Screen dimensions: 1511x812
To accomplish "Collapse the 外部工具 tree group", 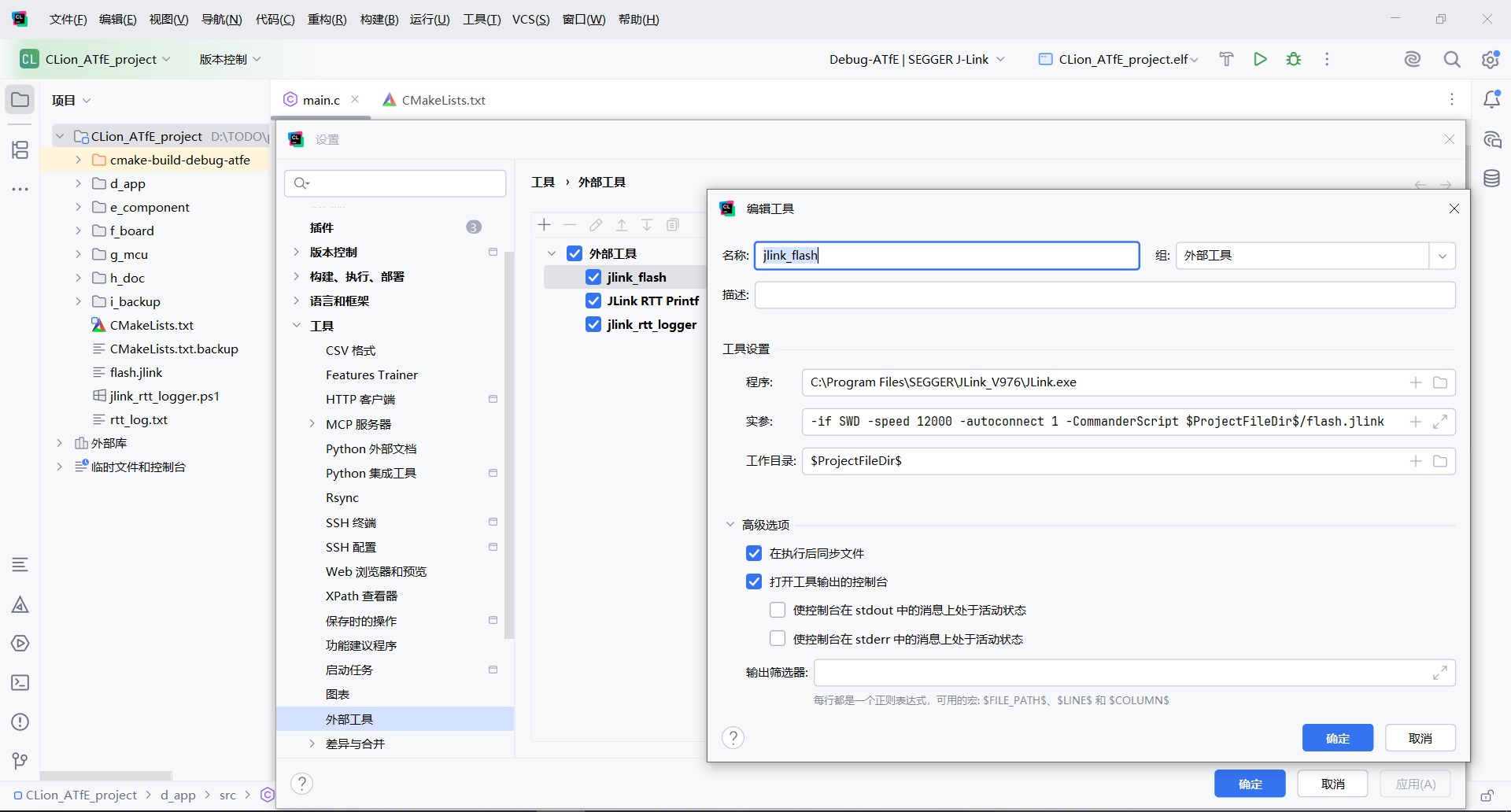I will pyautogui.click(x=552, y=253).
